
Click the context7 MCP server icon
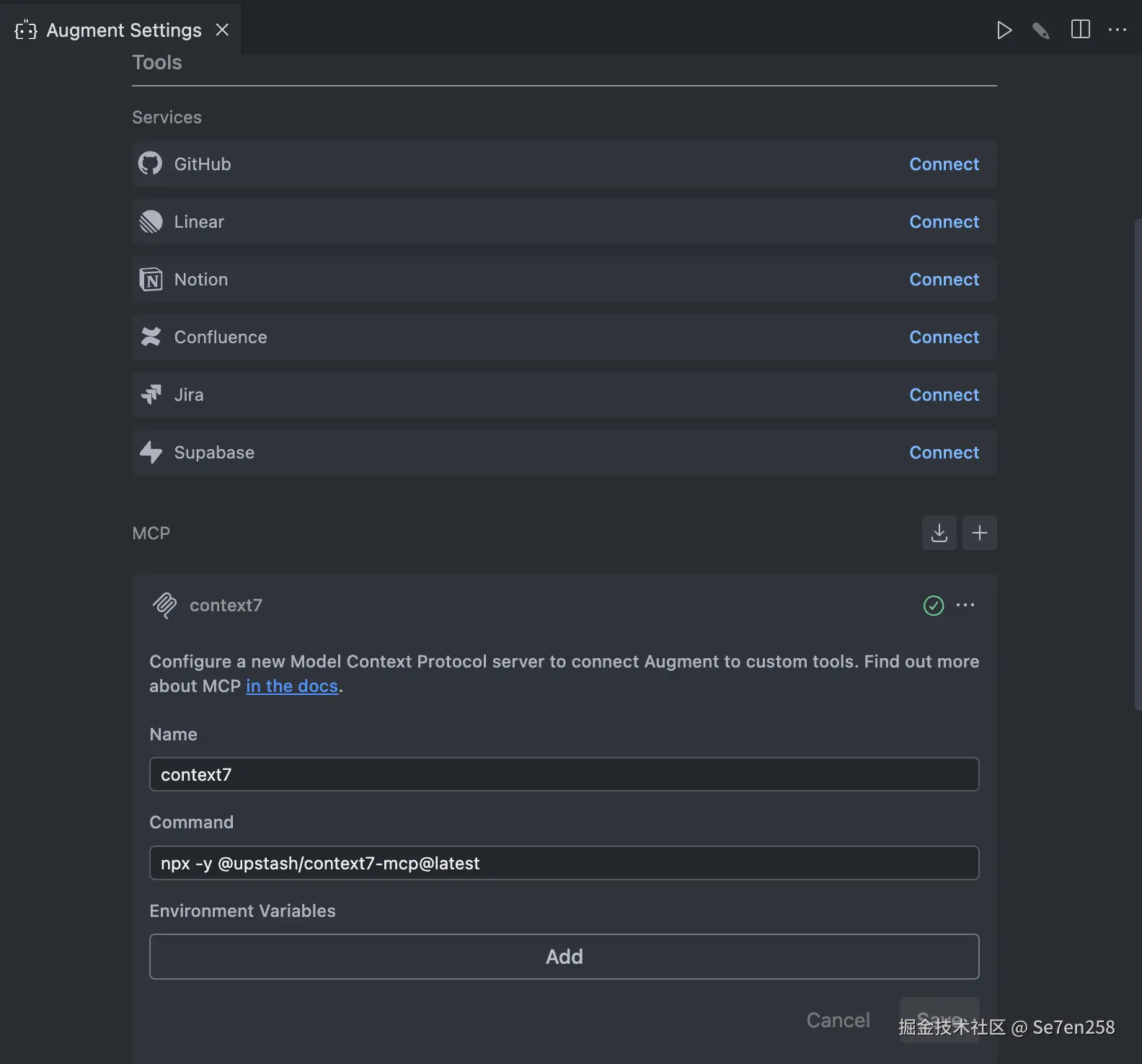point(164,606)
